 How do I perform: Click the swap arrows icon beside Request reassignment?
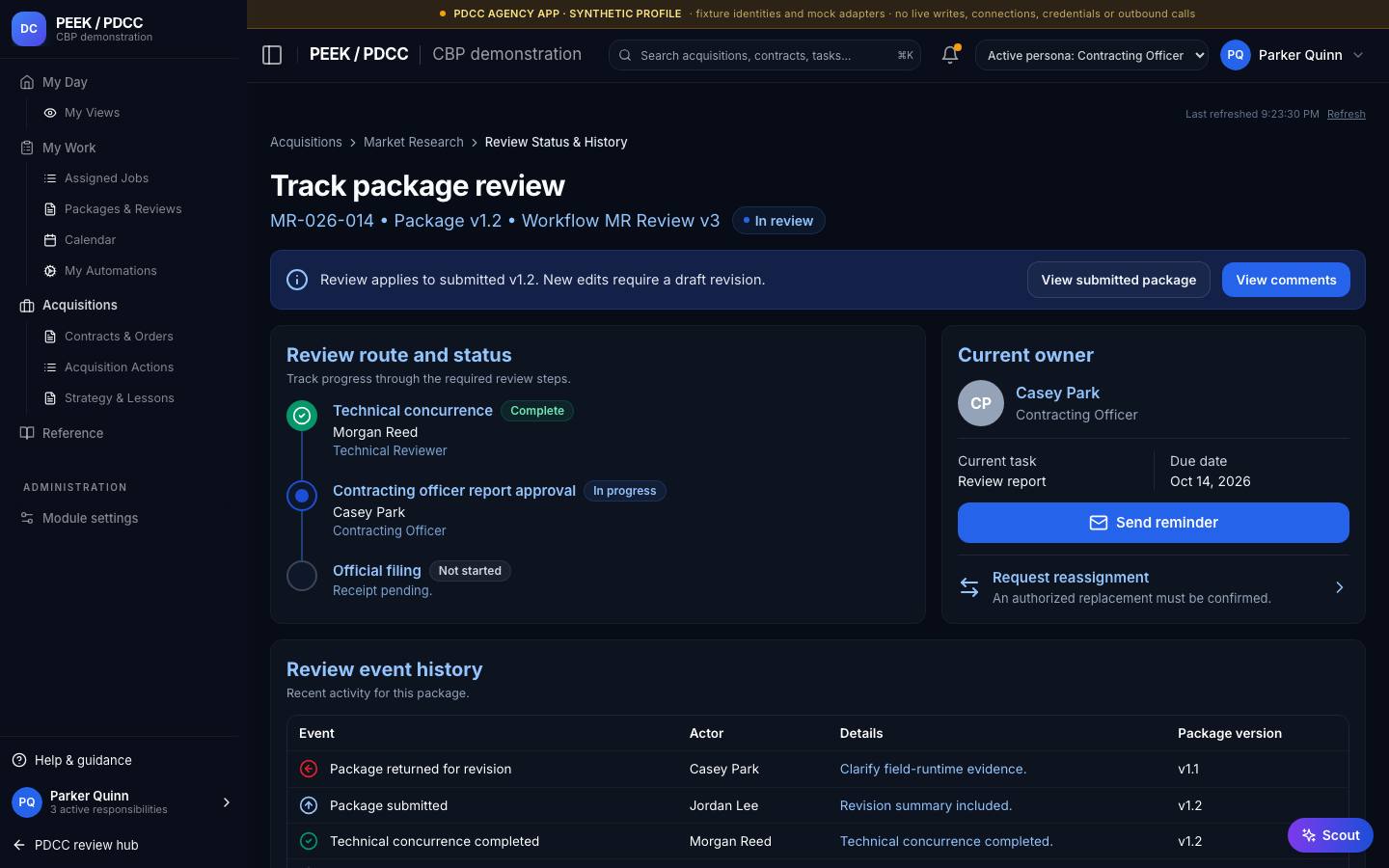pos(969,587)
